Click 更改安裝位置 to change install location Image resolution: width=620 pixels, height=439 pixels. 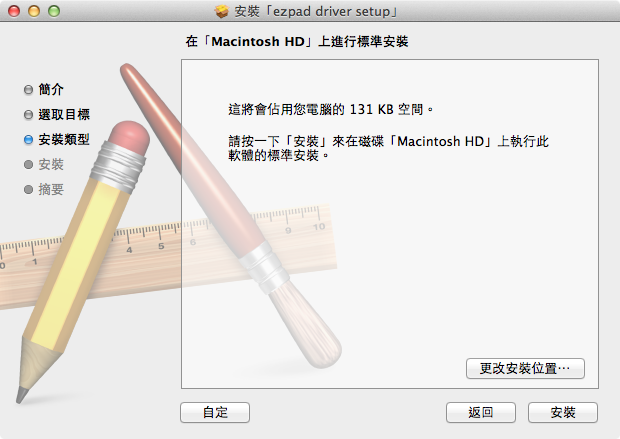[x=525, y=369]
